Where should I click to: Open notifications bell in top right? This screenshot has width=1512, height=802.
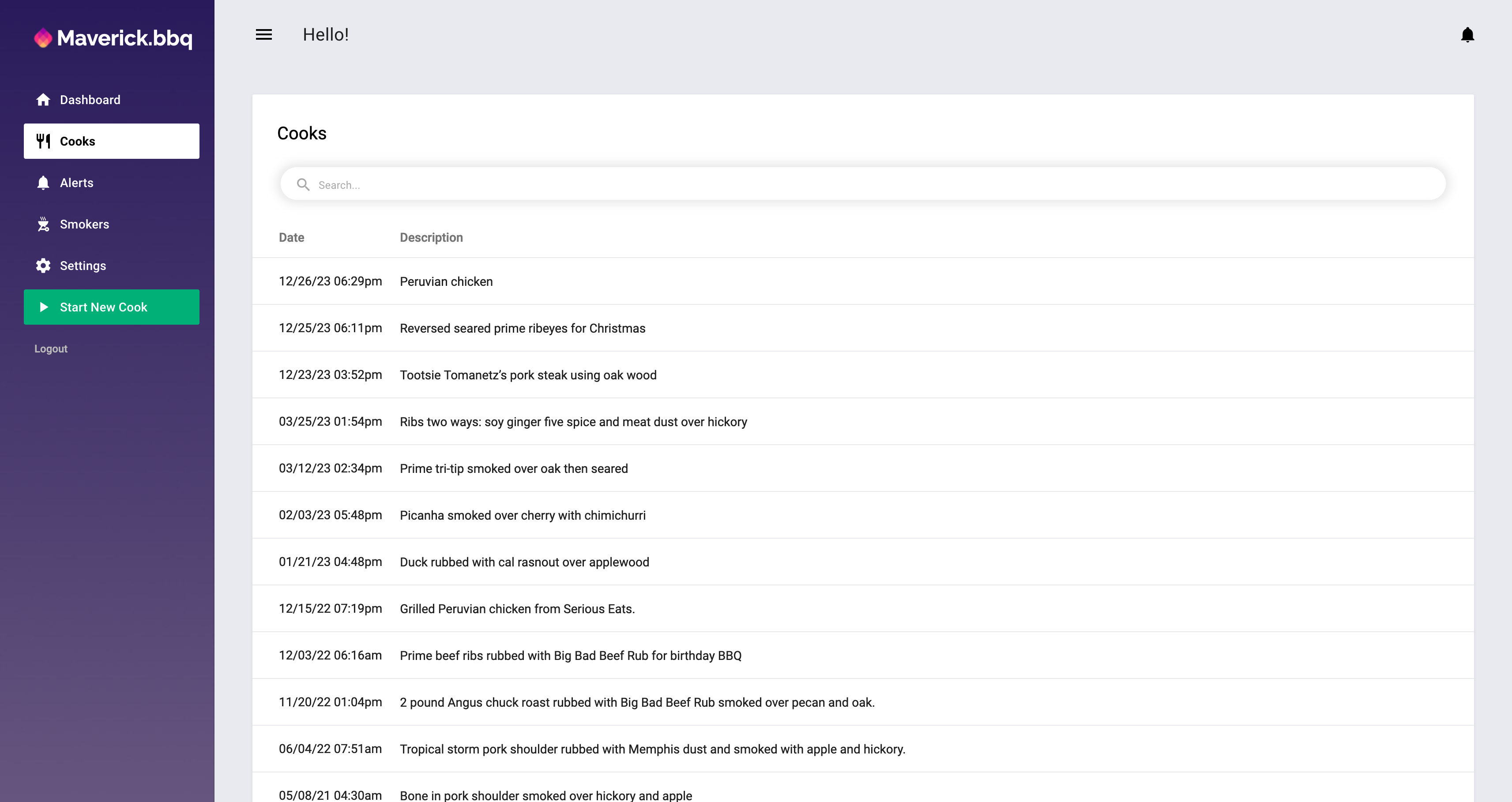click(x=1467, y=35)
